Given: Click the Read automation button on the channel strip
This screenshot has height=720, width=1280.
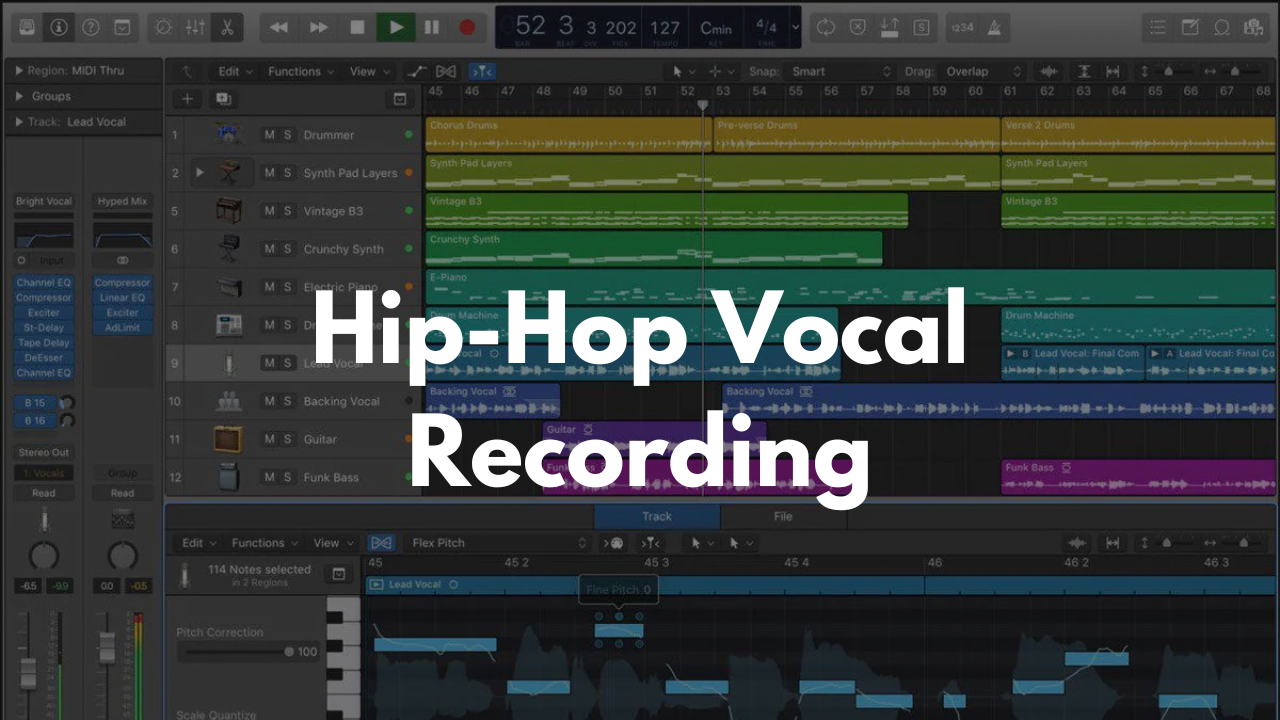Looking at the screenshot, I should (42, 492).
